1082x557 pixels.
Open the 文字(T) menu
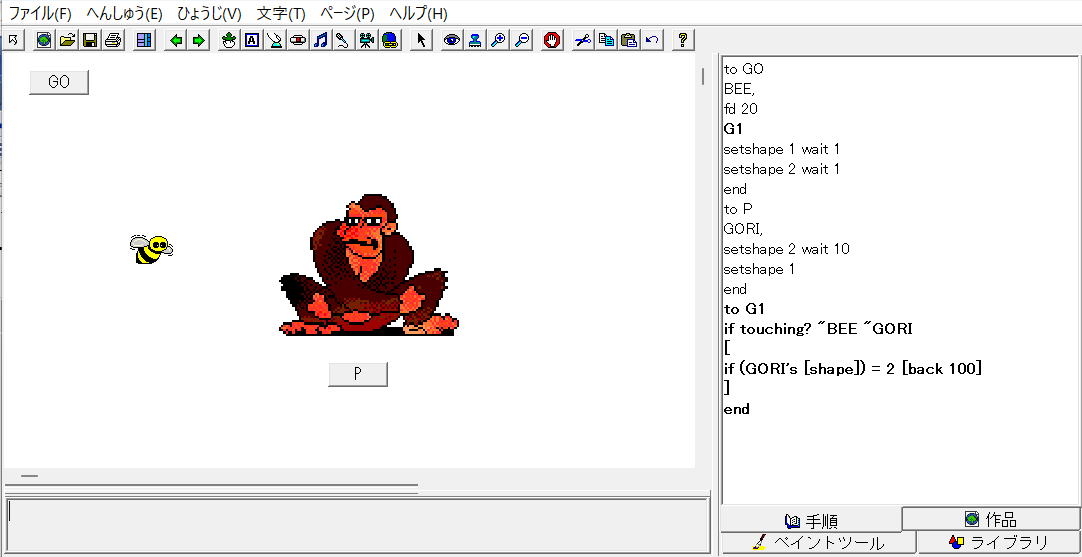[281, 13]
